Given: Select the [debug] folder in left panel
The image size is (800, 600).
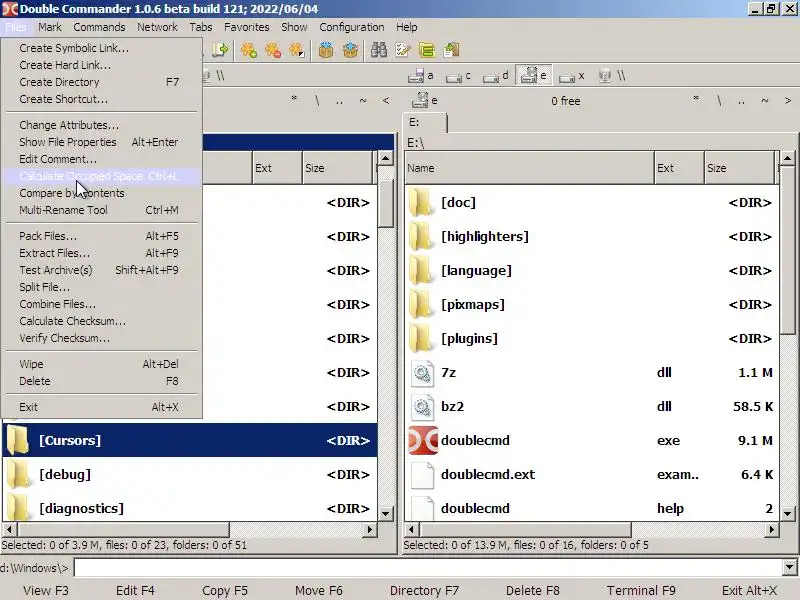Looking at the screenshot, I should (x=190, y=474).
